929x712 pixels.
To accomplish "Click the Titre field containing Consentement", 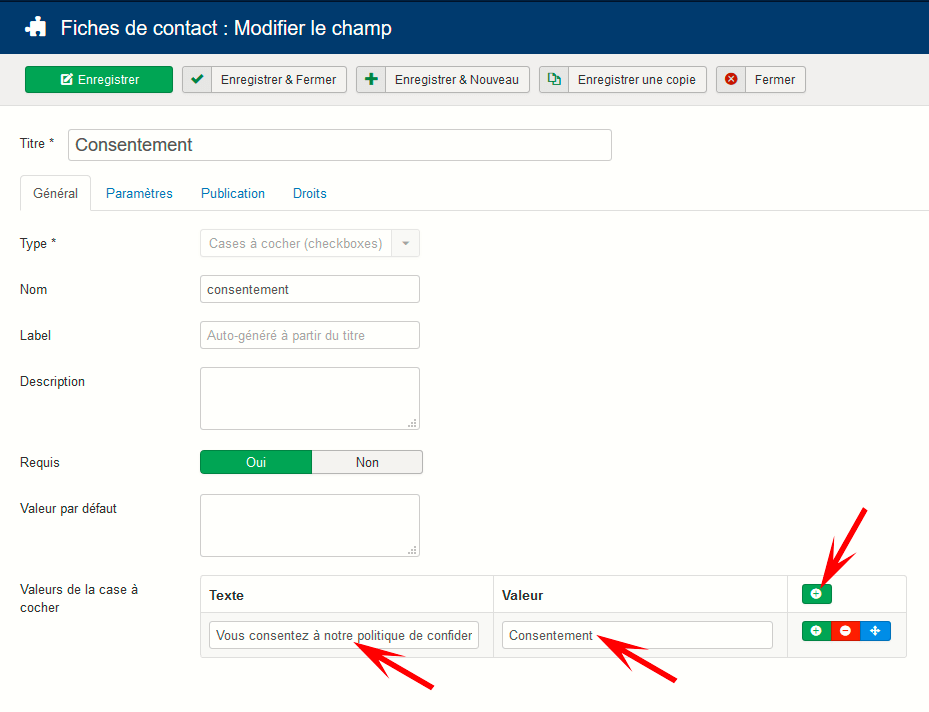I will [339, 145].
